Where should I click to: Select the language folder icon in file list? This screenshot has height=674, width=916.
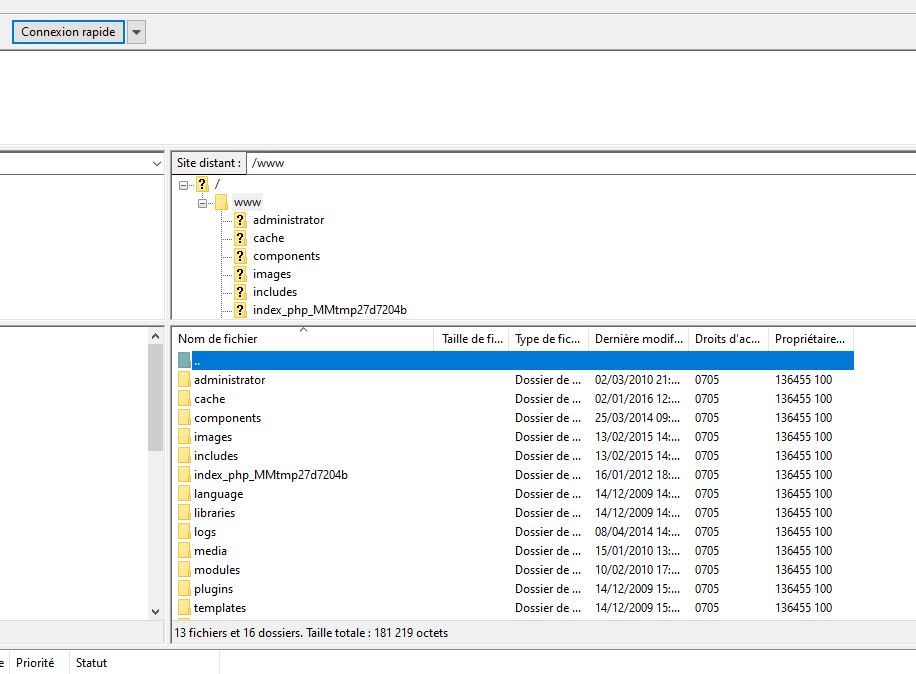[184, 494]
